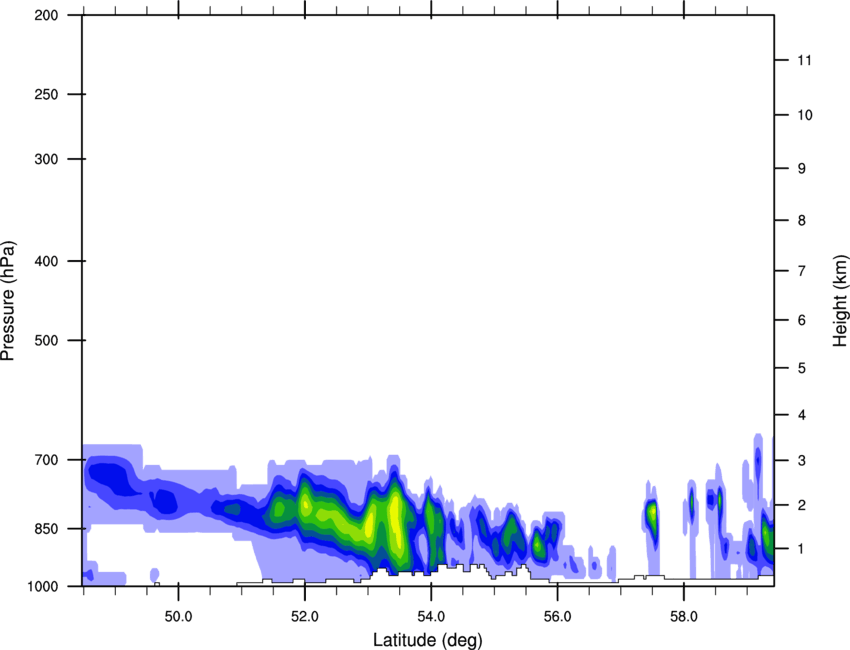The image size is (850, 650).
Task: Click the 10 km height label
Action: pos(804,115)
